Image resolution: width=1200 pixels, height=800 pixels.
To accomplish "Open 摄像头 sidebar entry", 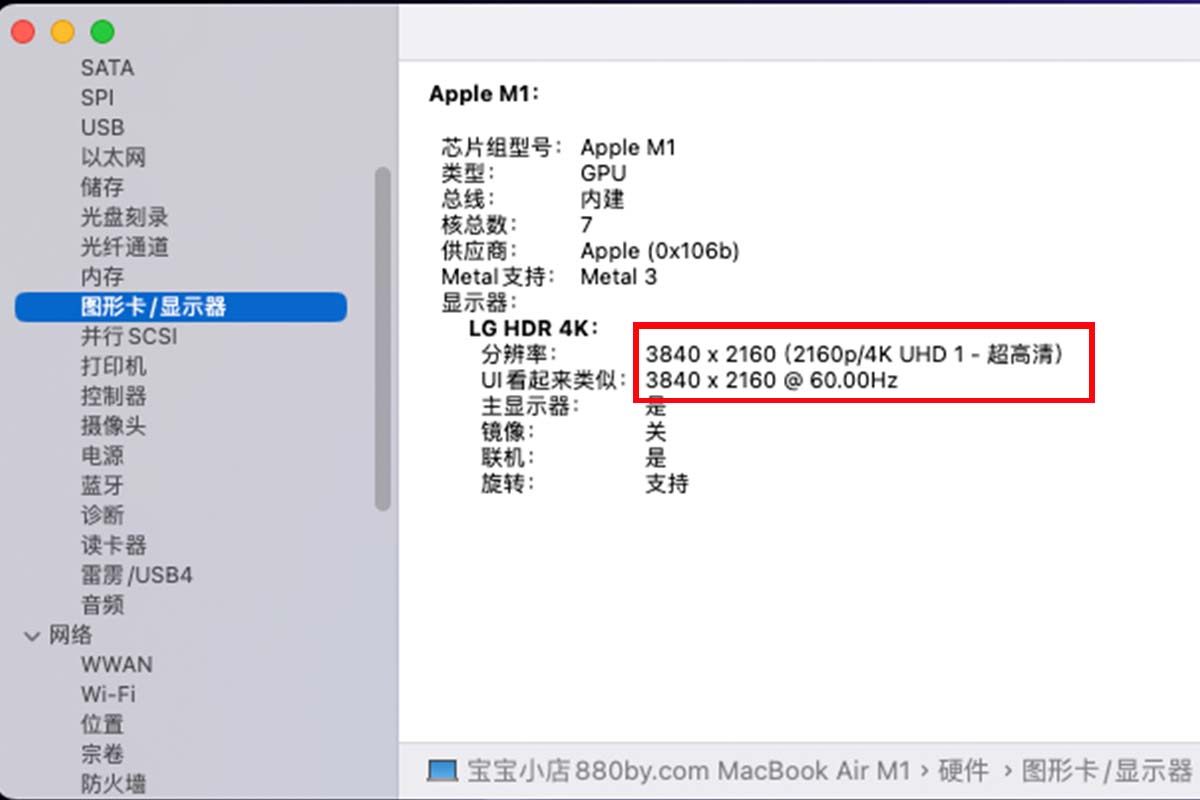I will tap(114, 426).
